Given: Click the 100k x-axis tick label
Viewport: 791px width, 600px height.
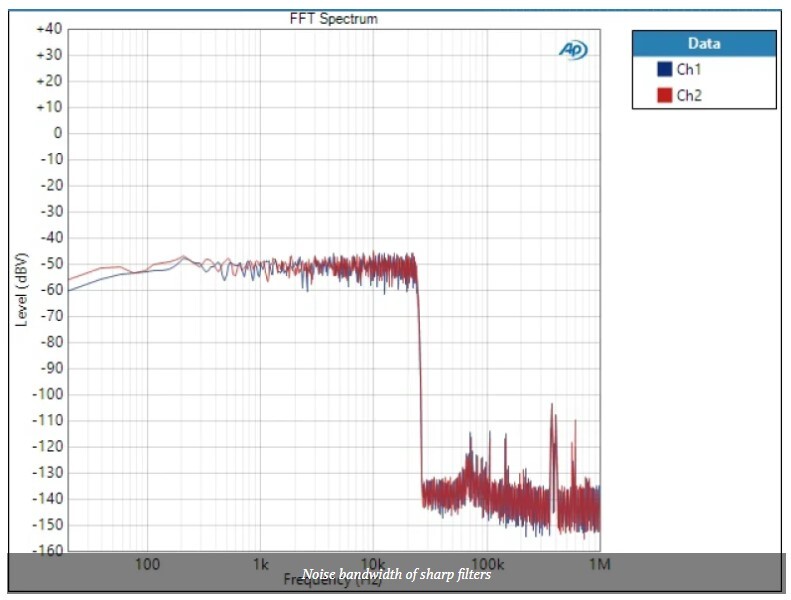Looking at the screenshot, I should (487, 564).
